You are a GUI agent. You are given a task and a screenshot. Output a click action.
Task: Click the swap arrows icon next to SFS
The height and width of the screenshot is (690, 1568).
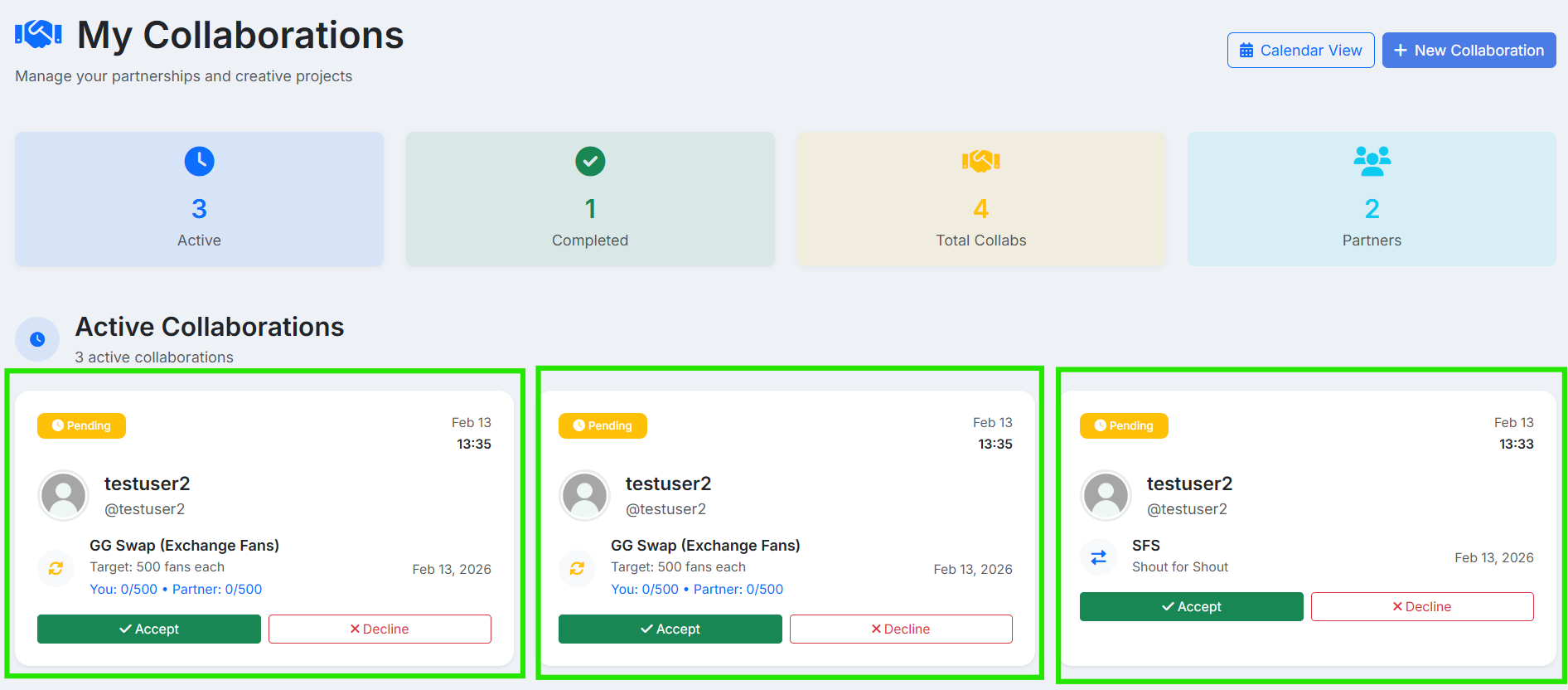1099,557
